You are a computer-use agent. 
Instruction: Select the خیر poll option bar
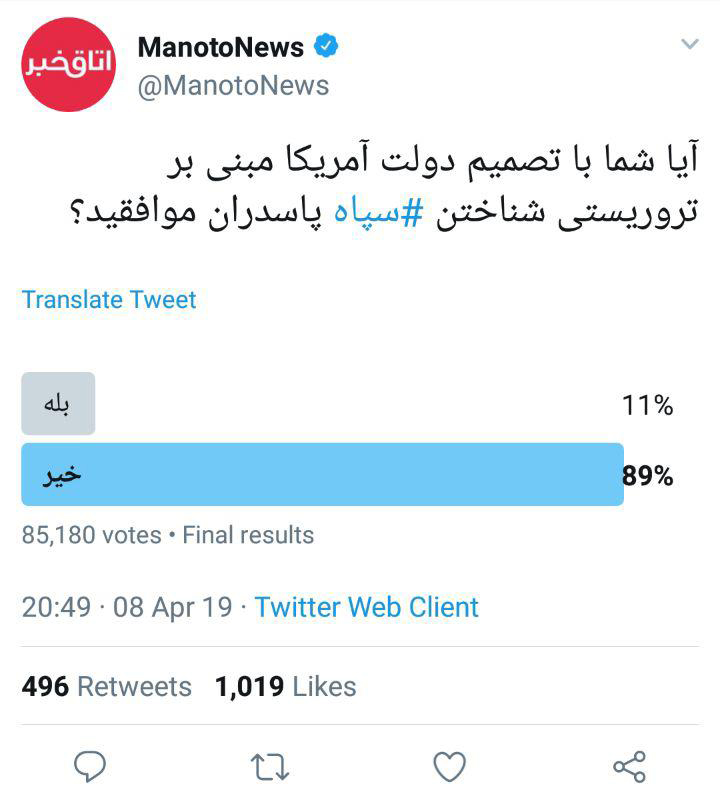322,475
